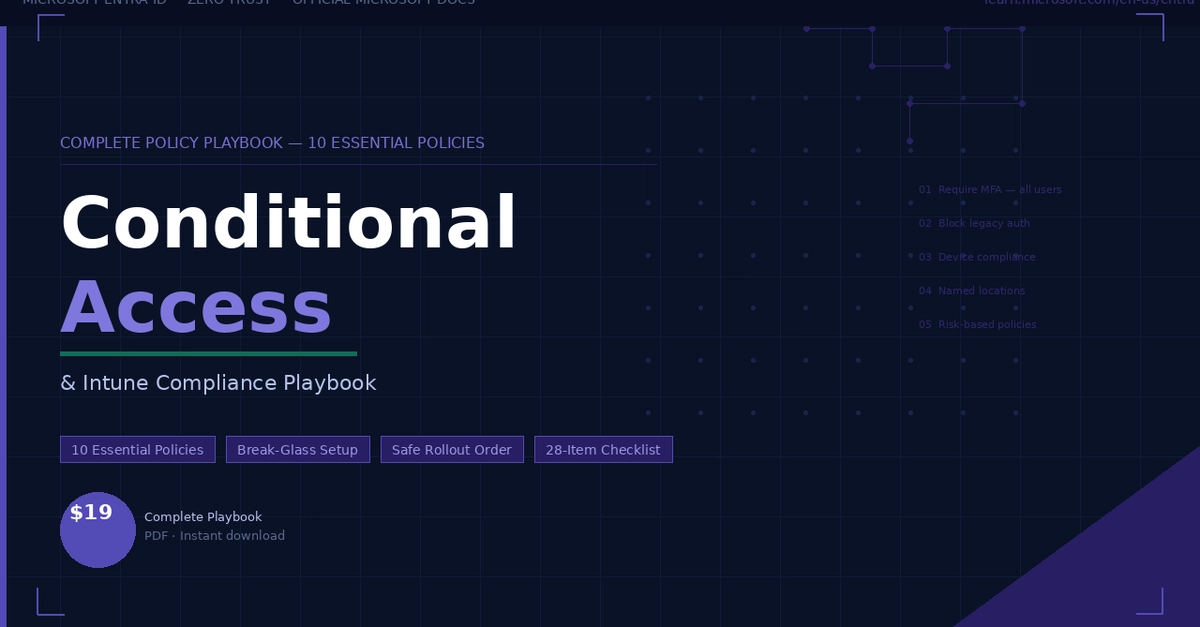Screen dimensions: 1200x627
Task: Click "PDF · Instant download" text
Action: click(214, 536)
